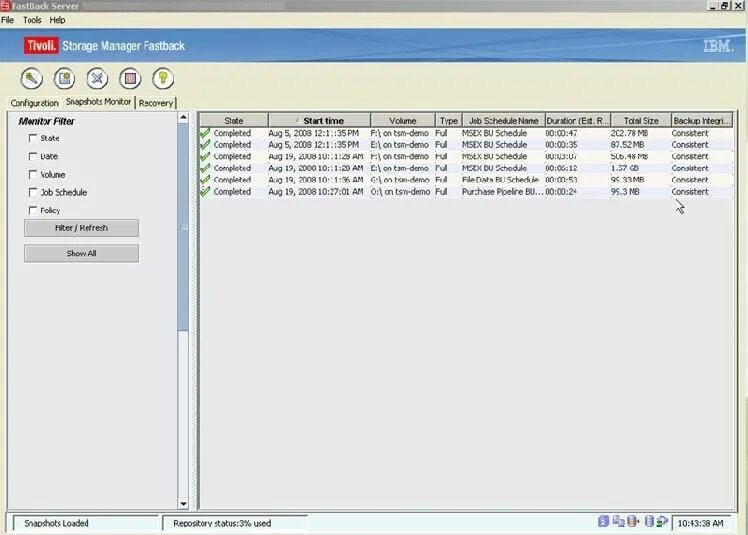Click the Snapshots Loaded status field
This screenshot has height=535, width=748.
tap(86, 523)
